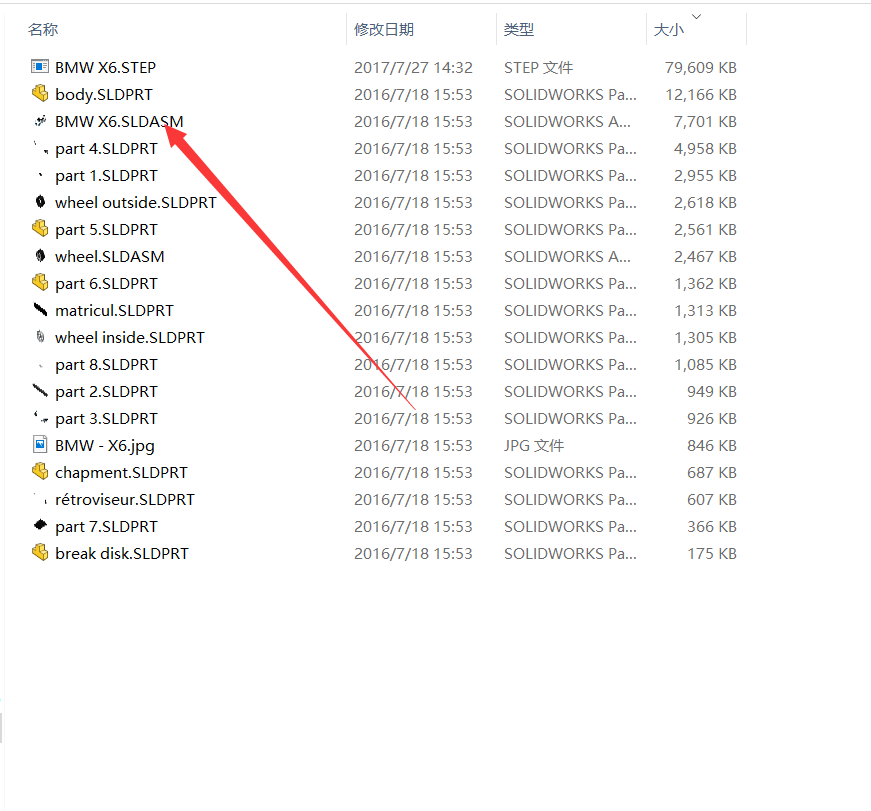Image resolution: width=871 pixels, height=811 pixels.
Task: Select file name BMW X6.SLDASM
Action: click(119, 122)
